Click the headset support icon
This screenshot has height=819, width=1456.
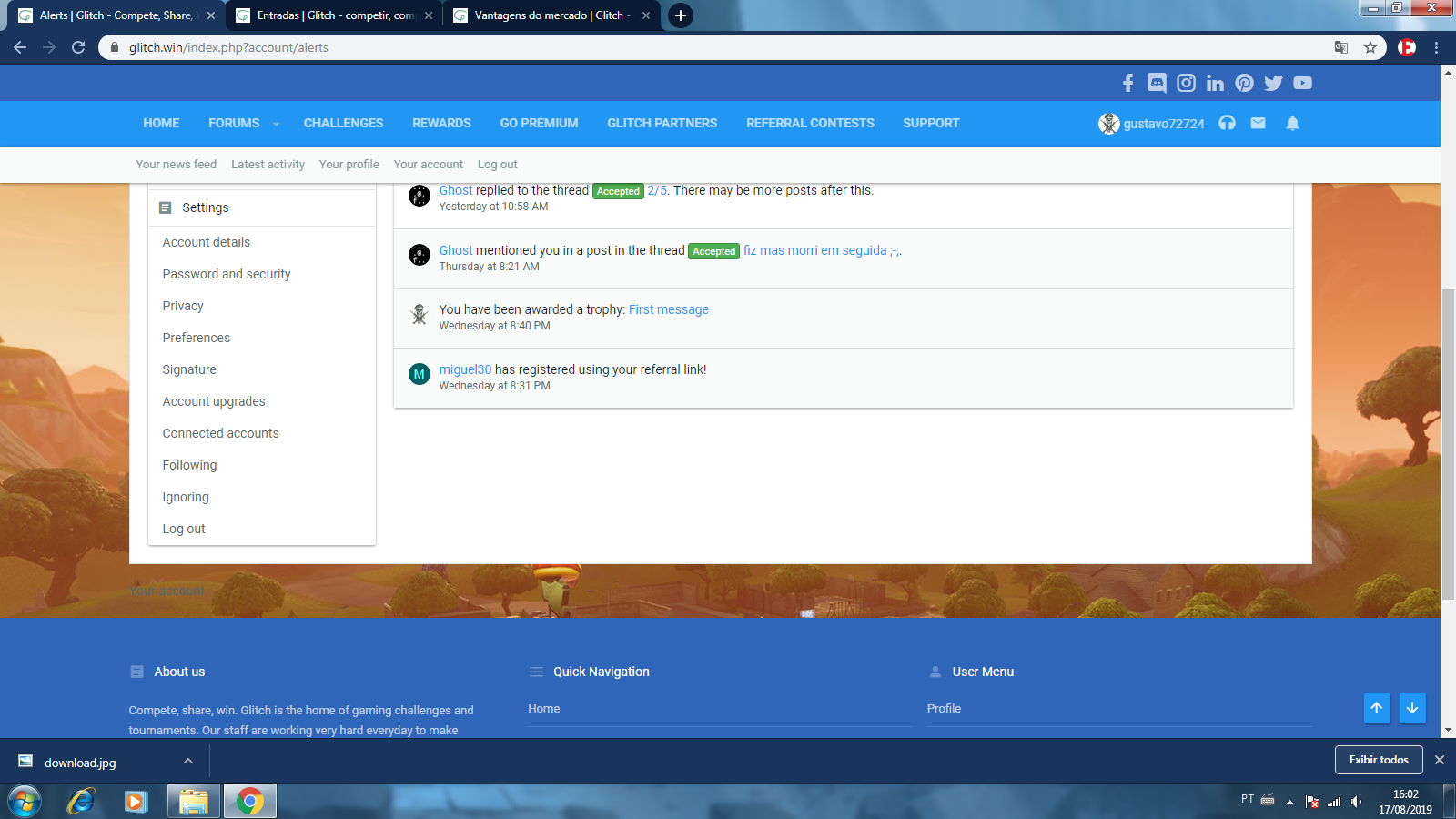pyautogui.click(x=1227, y=124)
